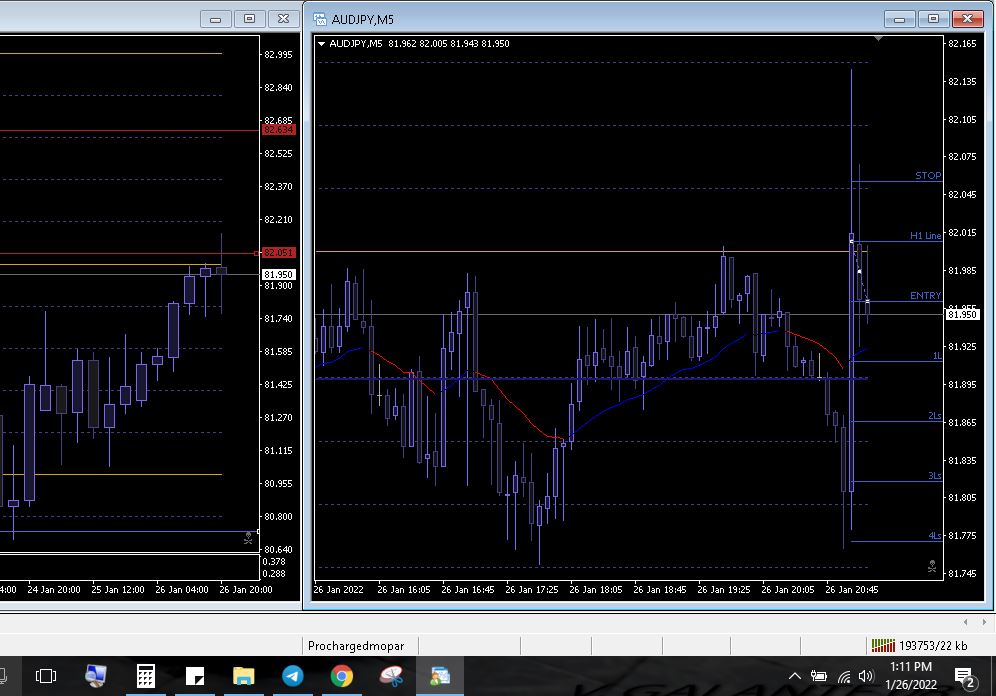996x696 pixels.
Task: Select the ENTRY line label
Action: tap(925, 296)
